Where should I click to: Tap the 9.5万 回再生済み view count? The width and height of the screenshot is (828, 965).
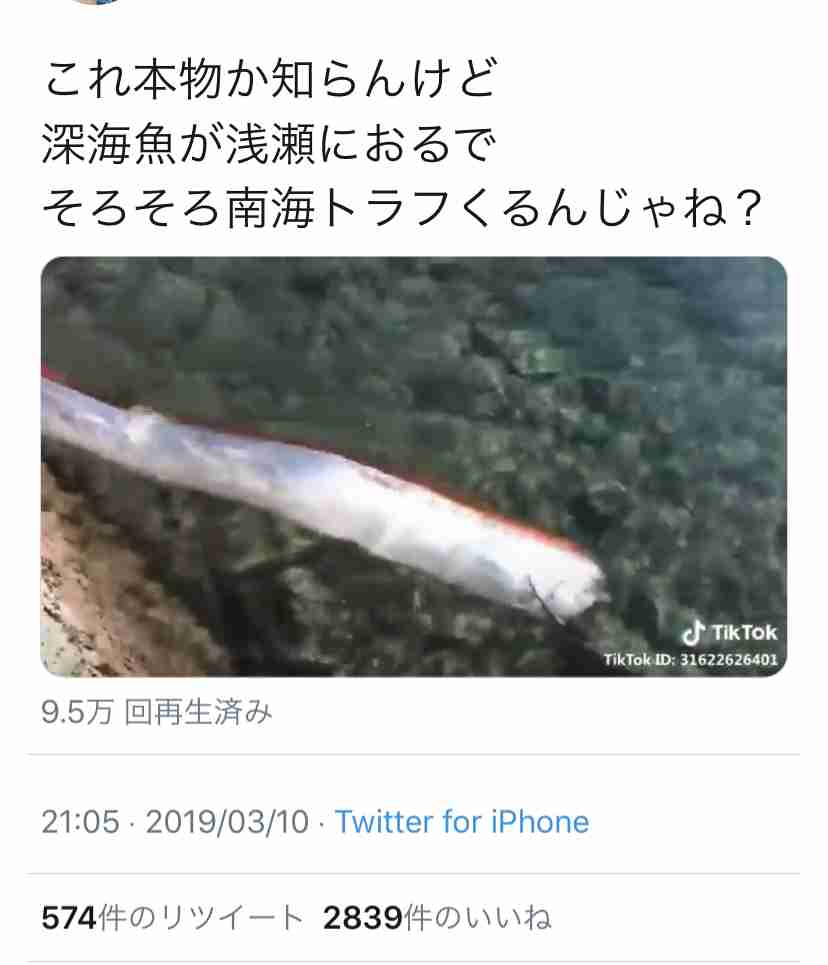pyautogui.click(x=157, y=712)
